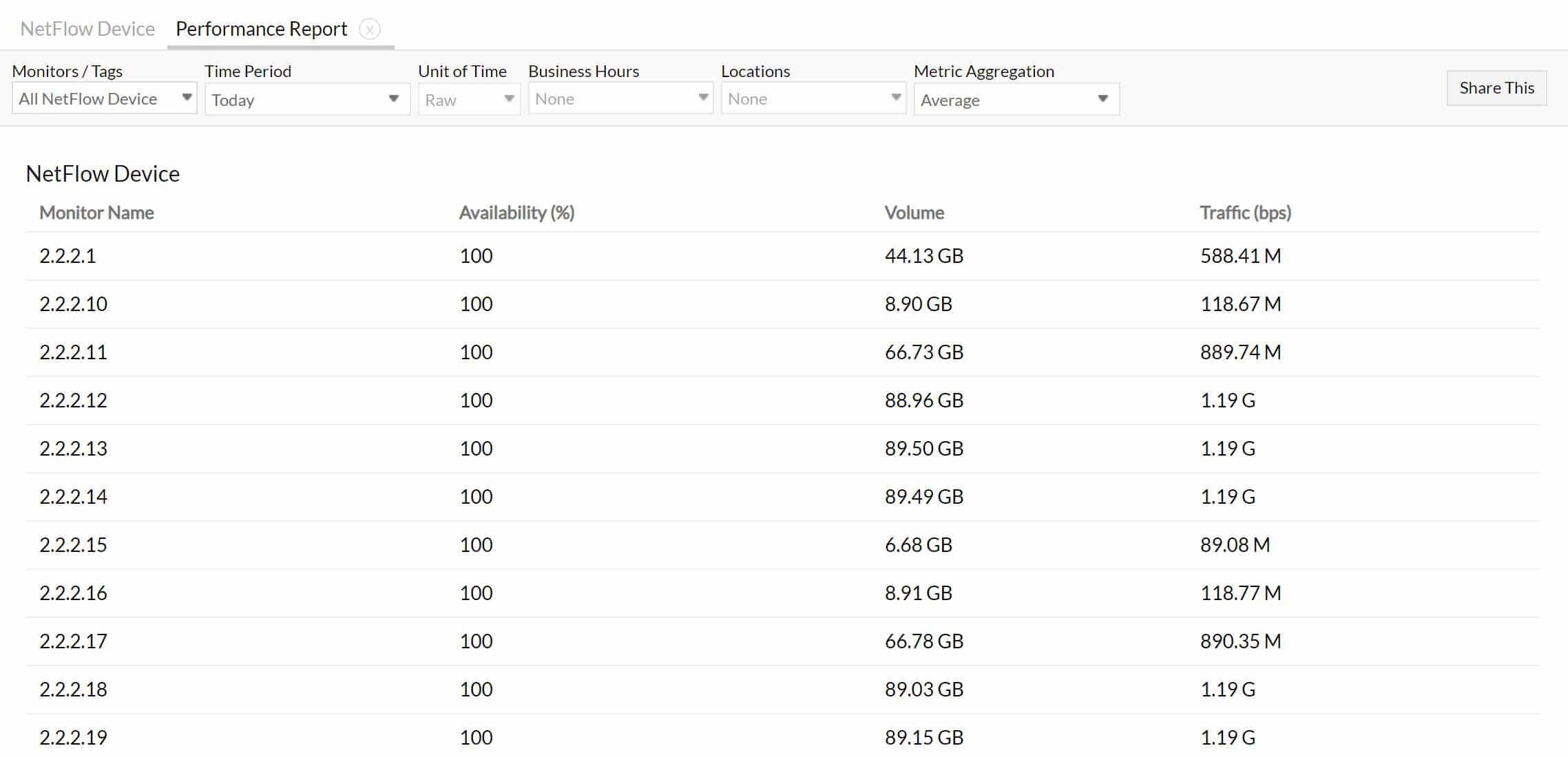The width and height of the screenshot is (1568, 757).
Task: Click the 66.78 GB volume value
Action: [924, 641]
